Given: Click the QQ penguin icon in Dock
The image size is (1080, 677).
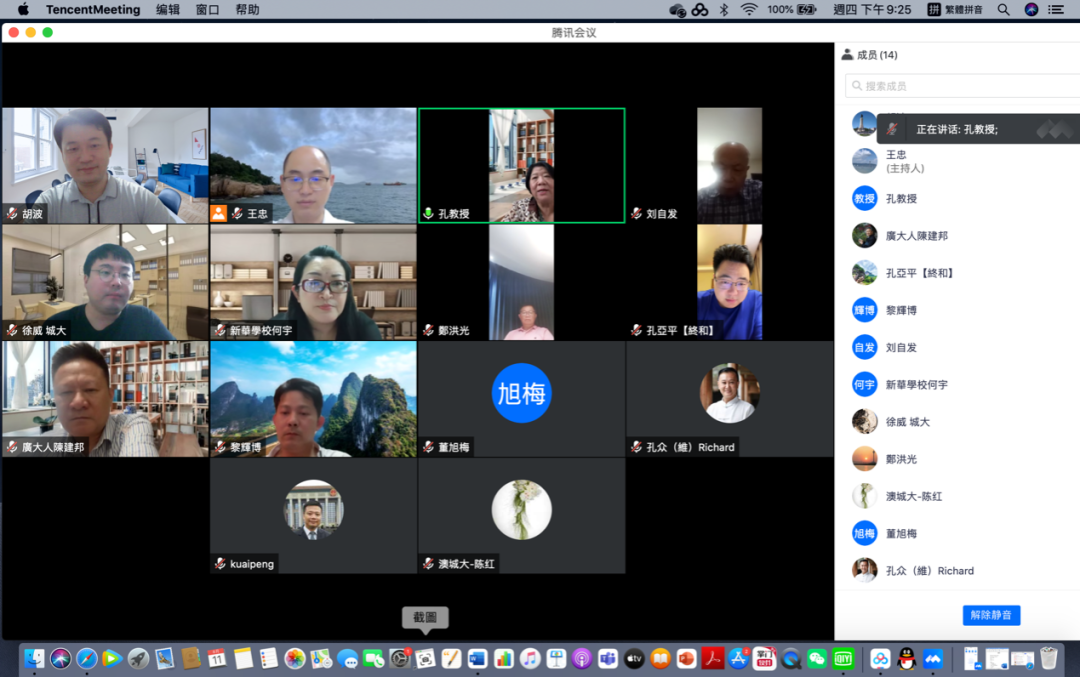Looking at the screenshot, I should tap(907, 658).
